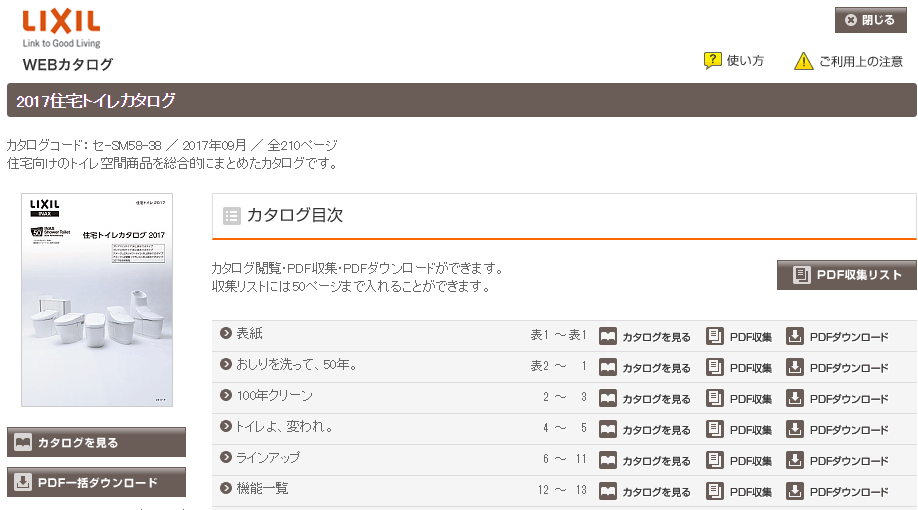Image resolution: width=918 pixels, height=510 pixels.
Task: Click the カタログ目次 heading text
Action: pos(295,215)
